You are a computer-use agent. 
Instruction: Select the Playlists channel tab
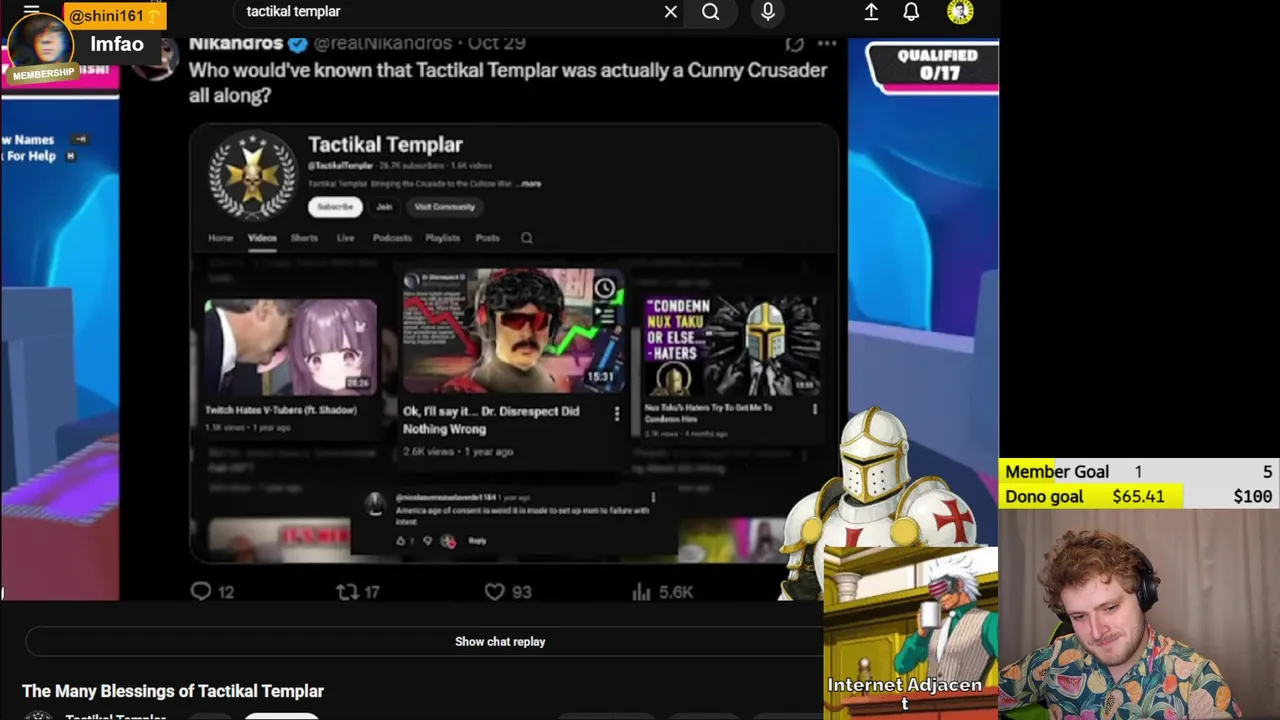pyautogui.click(x=442, y=238)
